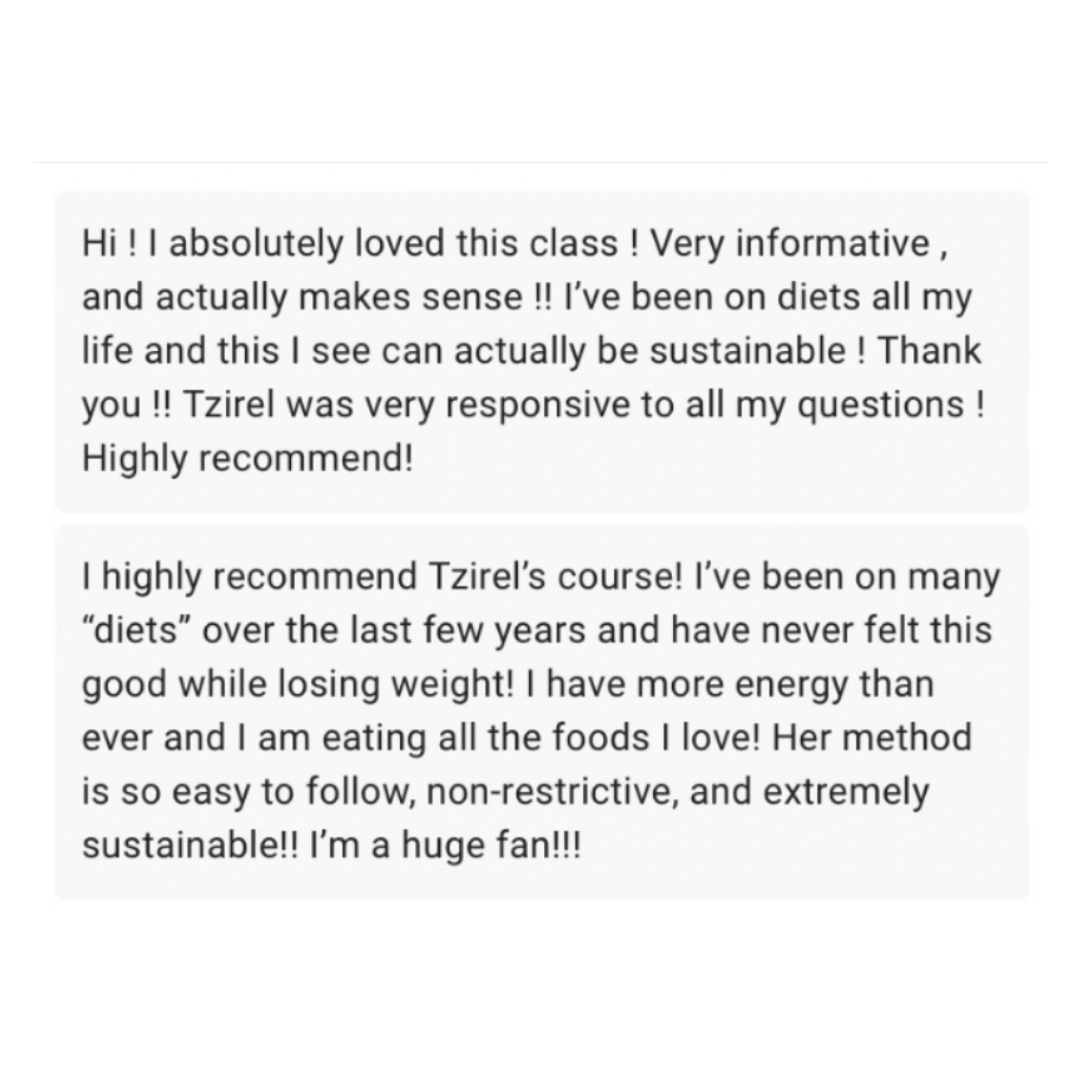Click "good while losing weight!" text
Image resolution: width=1080 pixels, height=1080 pixels.
point(298,685)
